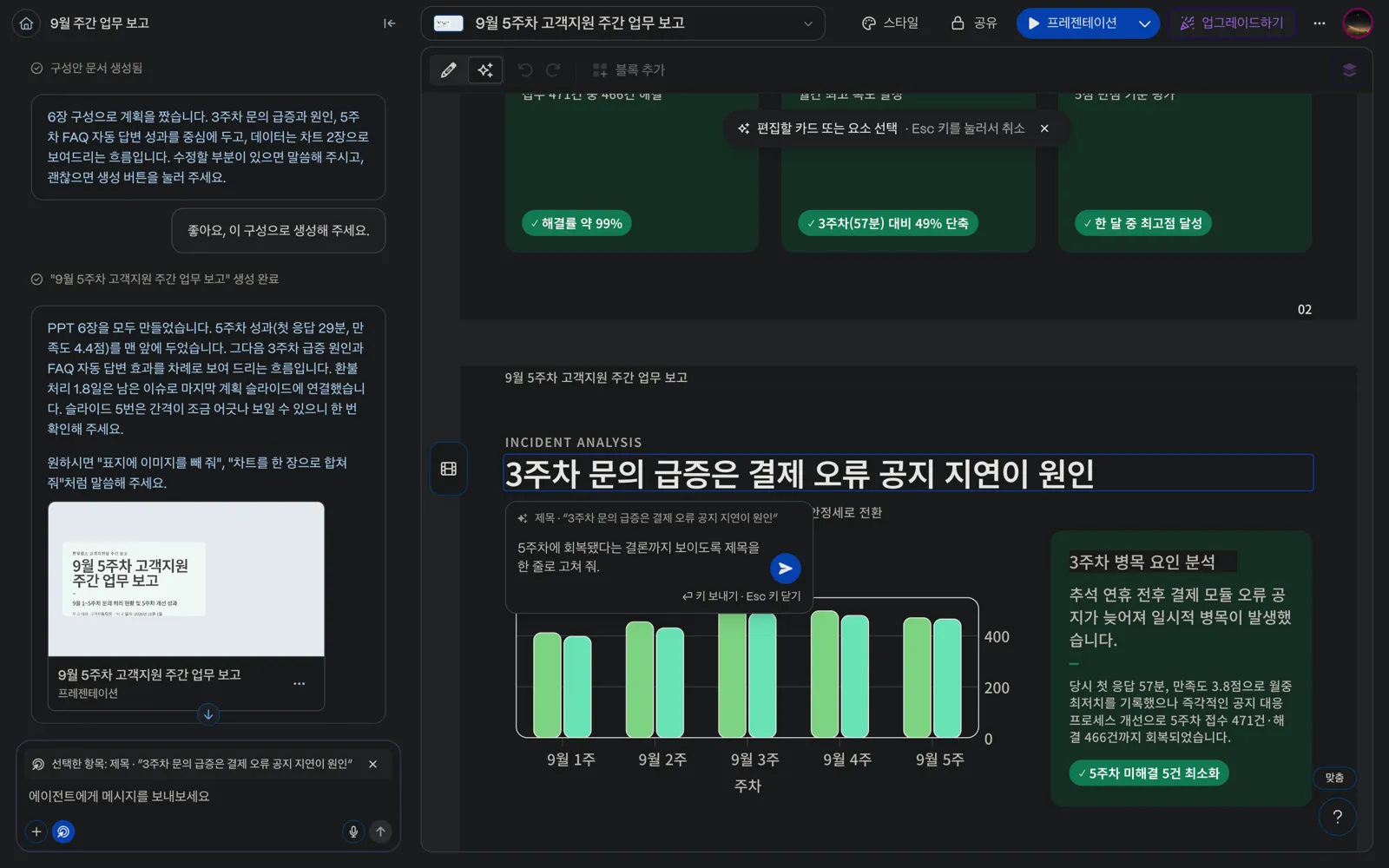Add attachment with the plus icon

[36, 832]
